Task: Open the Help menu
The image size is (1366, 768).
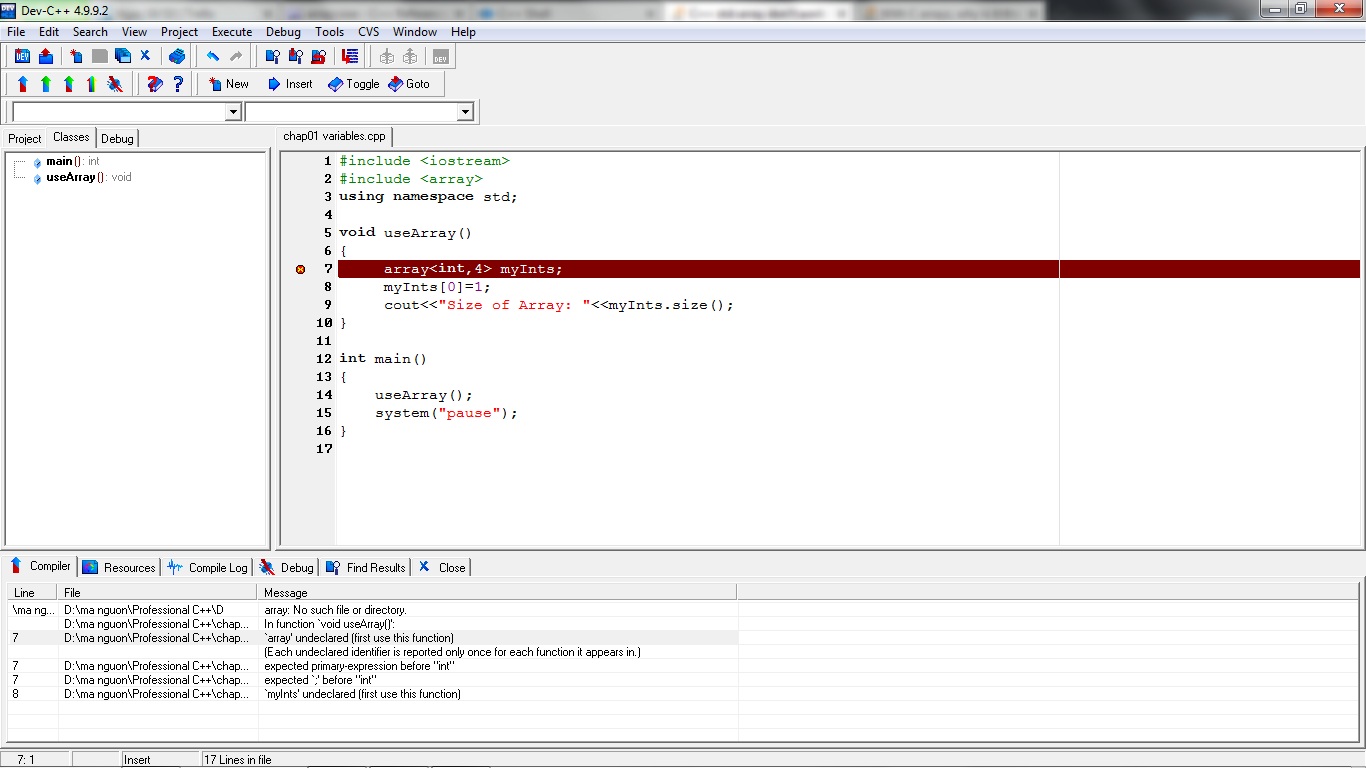Action: (x=463, y=32)
